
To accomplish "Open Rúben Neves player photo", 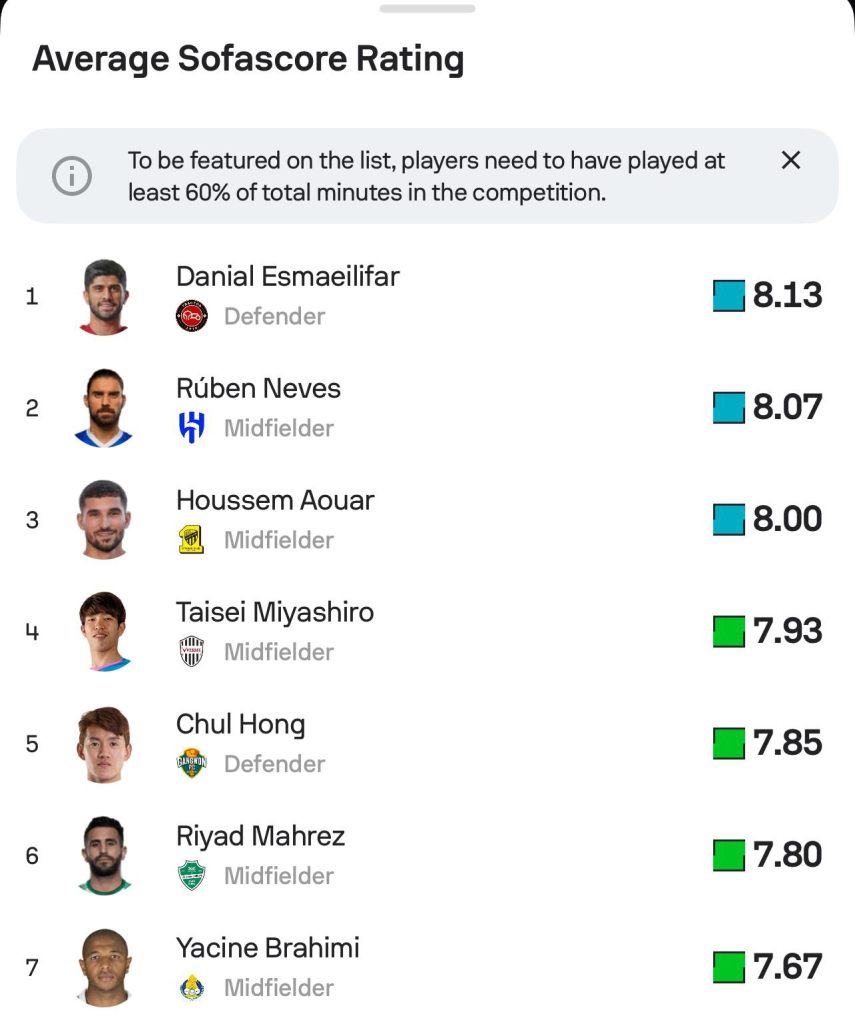I will click(x=104, y=408).
